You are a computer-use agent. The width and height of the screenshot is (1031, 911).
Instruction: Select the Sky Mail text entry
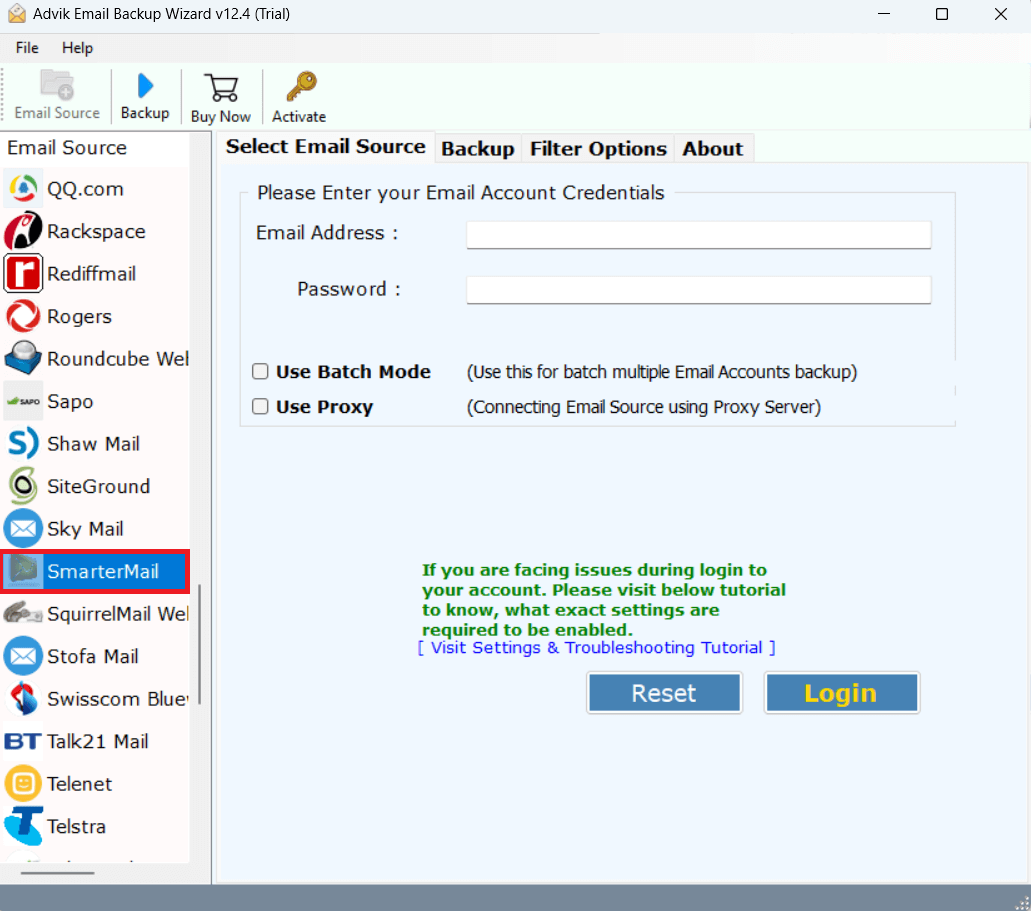pyautogui.click(x=85, y=529)
